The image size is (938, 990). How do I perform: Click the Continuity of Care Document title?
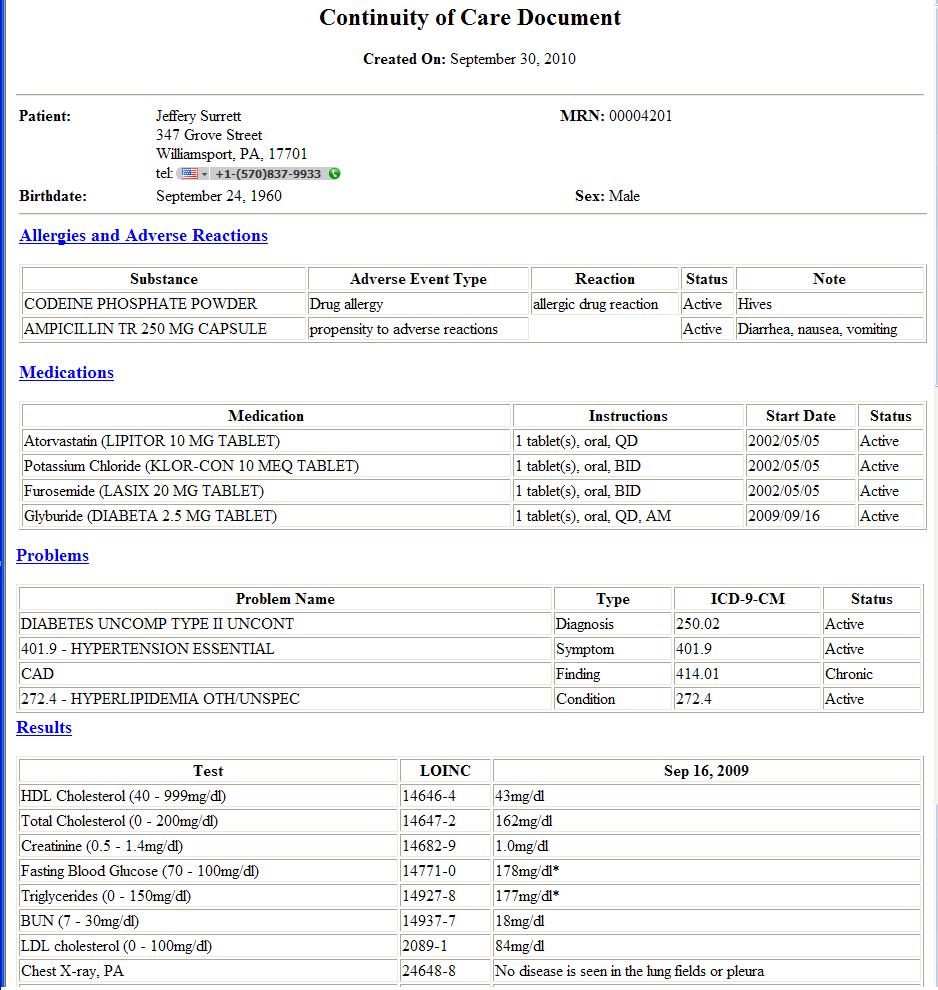pos(470,18)
